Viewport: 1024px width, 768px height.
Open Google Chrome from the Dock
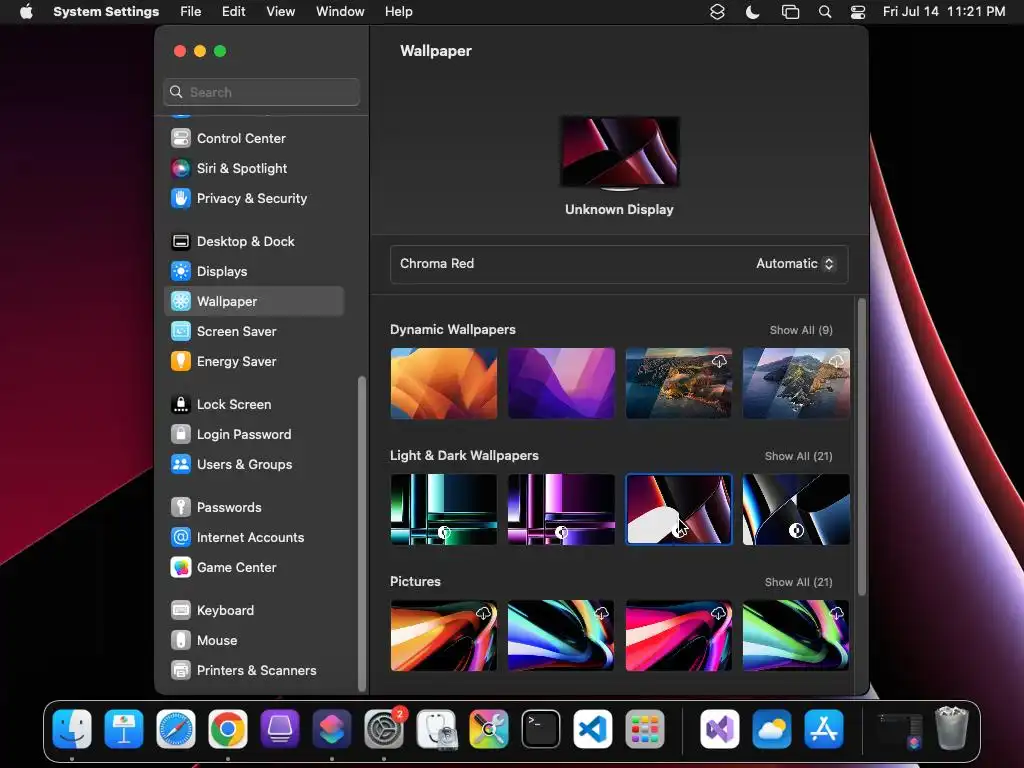[x=227, y=729]
